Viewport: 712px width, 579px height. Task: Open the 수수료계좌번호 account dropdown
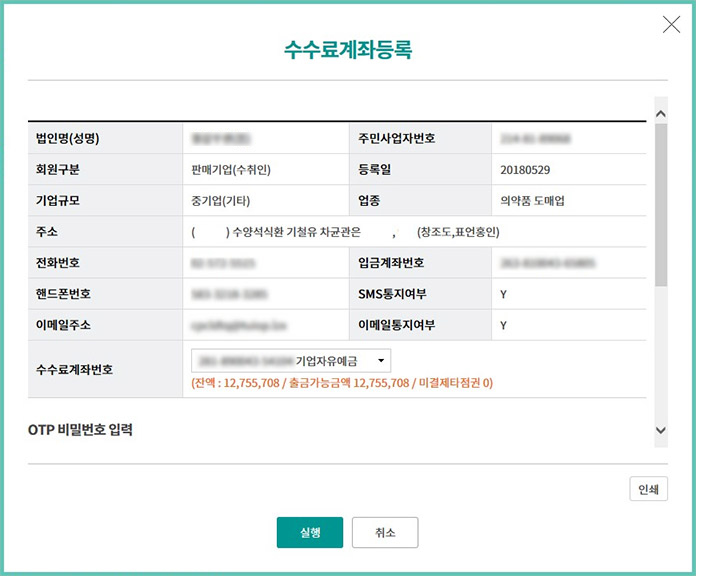[x=291, y=361]
